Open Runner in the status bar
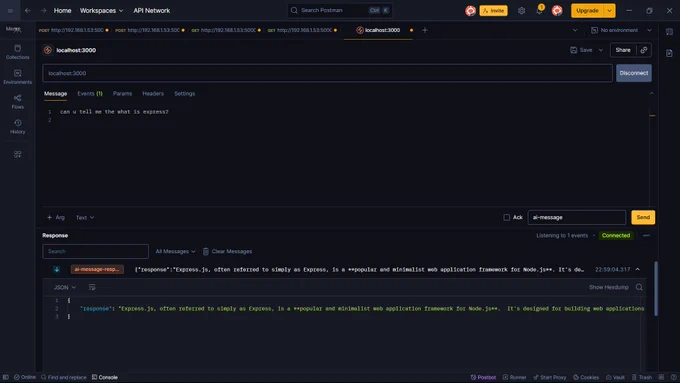The image size is (680, 383). 514,377
